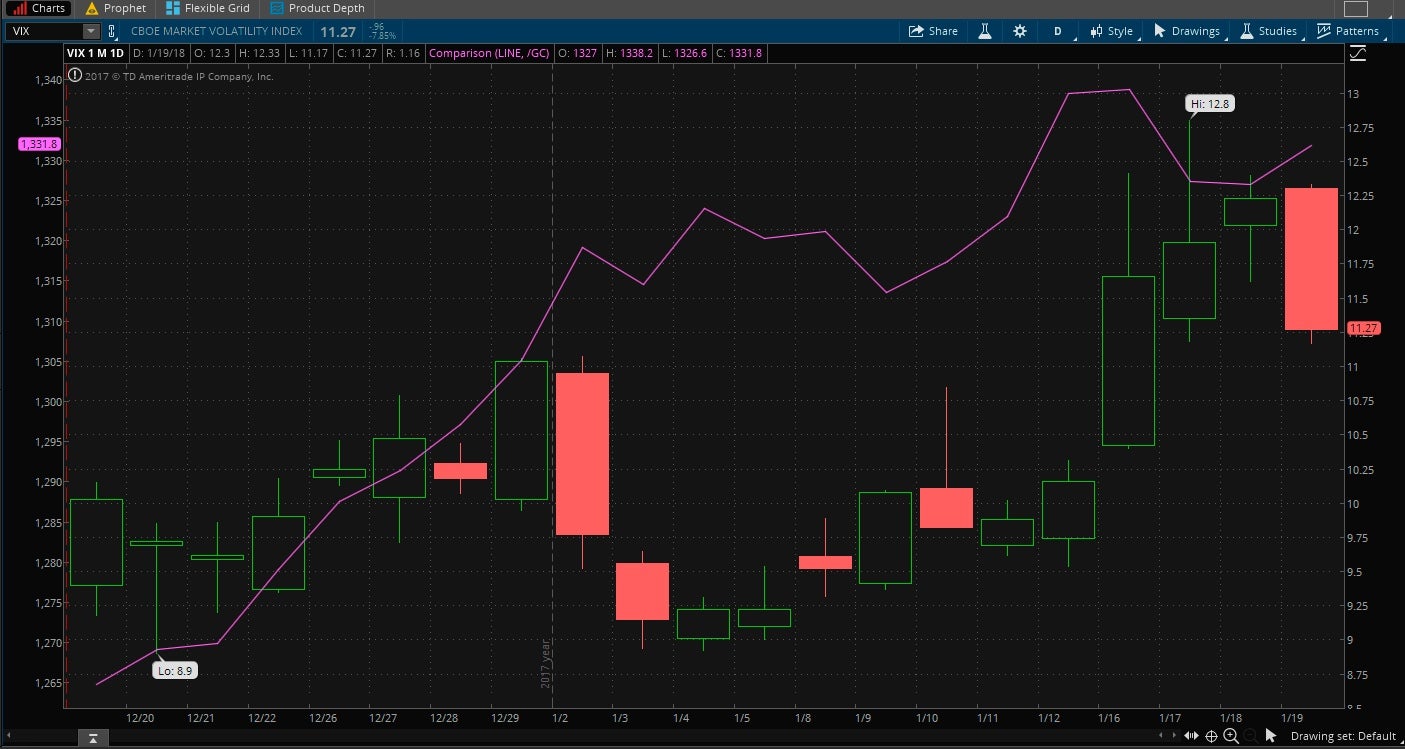1405x749 pixels.
Task: Click the zoom in magnifier icon
Action: [x=1231, y=736]
